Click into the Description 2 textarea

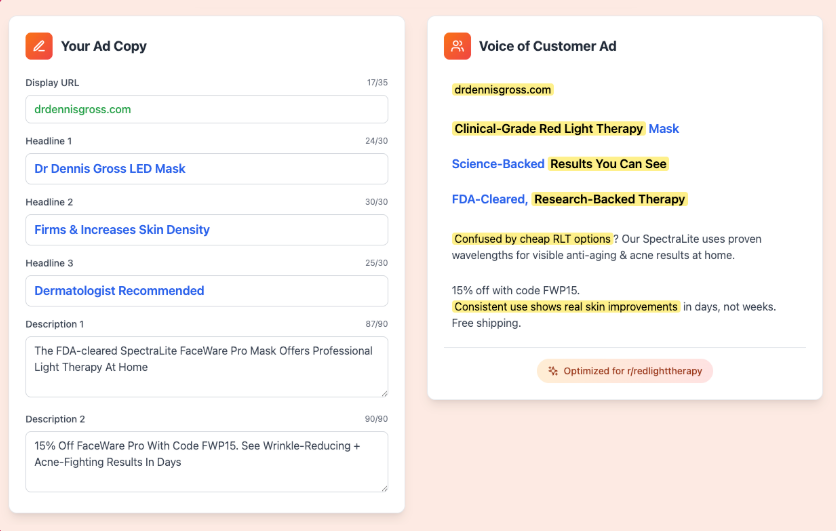pos(207,462)
